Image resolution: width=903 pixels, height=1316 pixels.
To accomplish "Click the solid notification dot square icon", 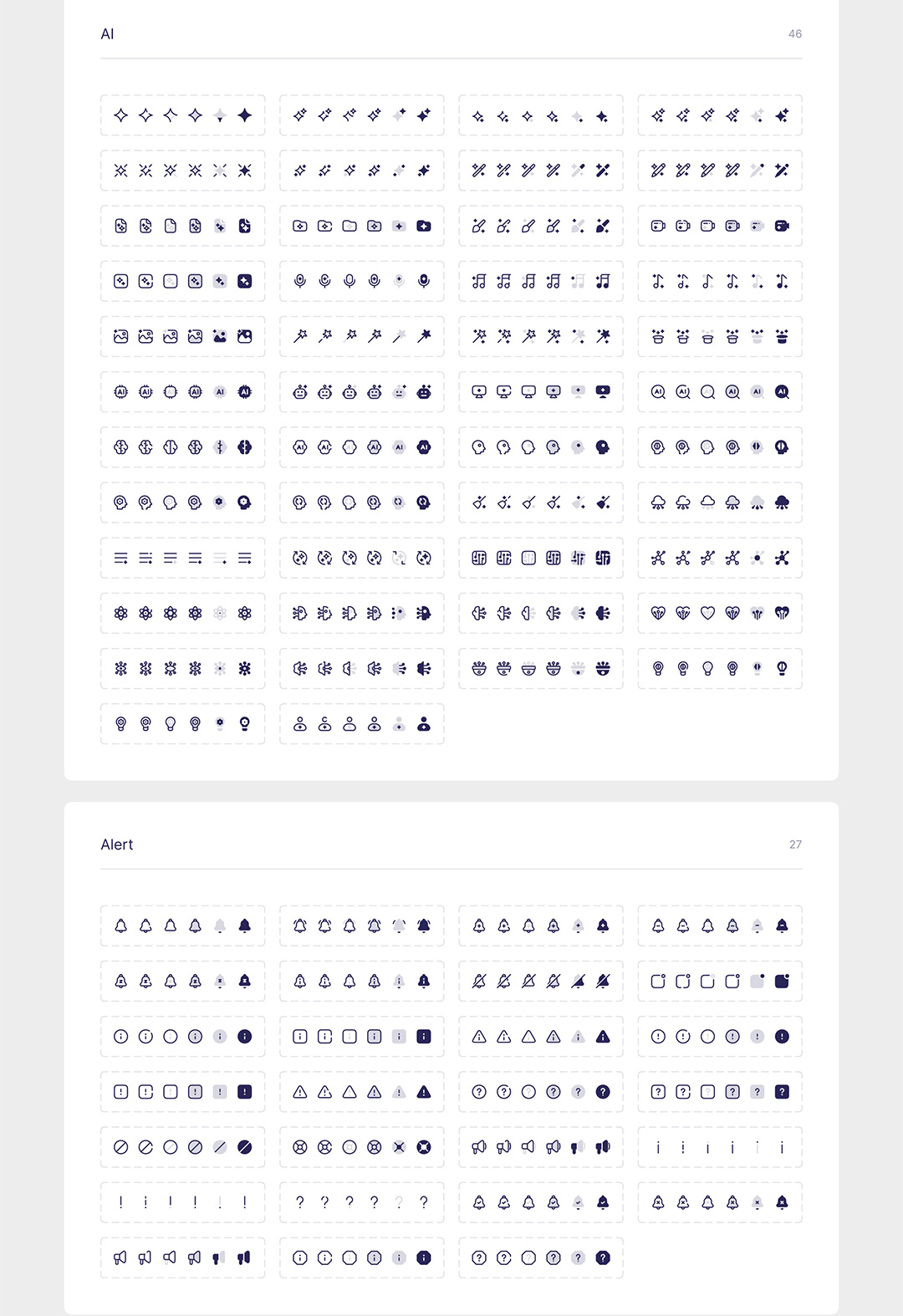I will [x=782, y=981].
